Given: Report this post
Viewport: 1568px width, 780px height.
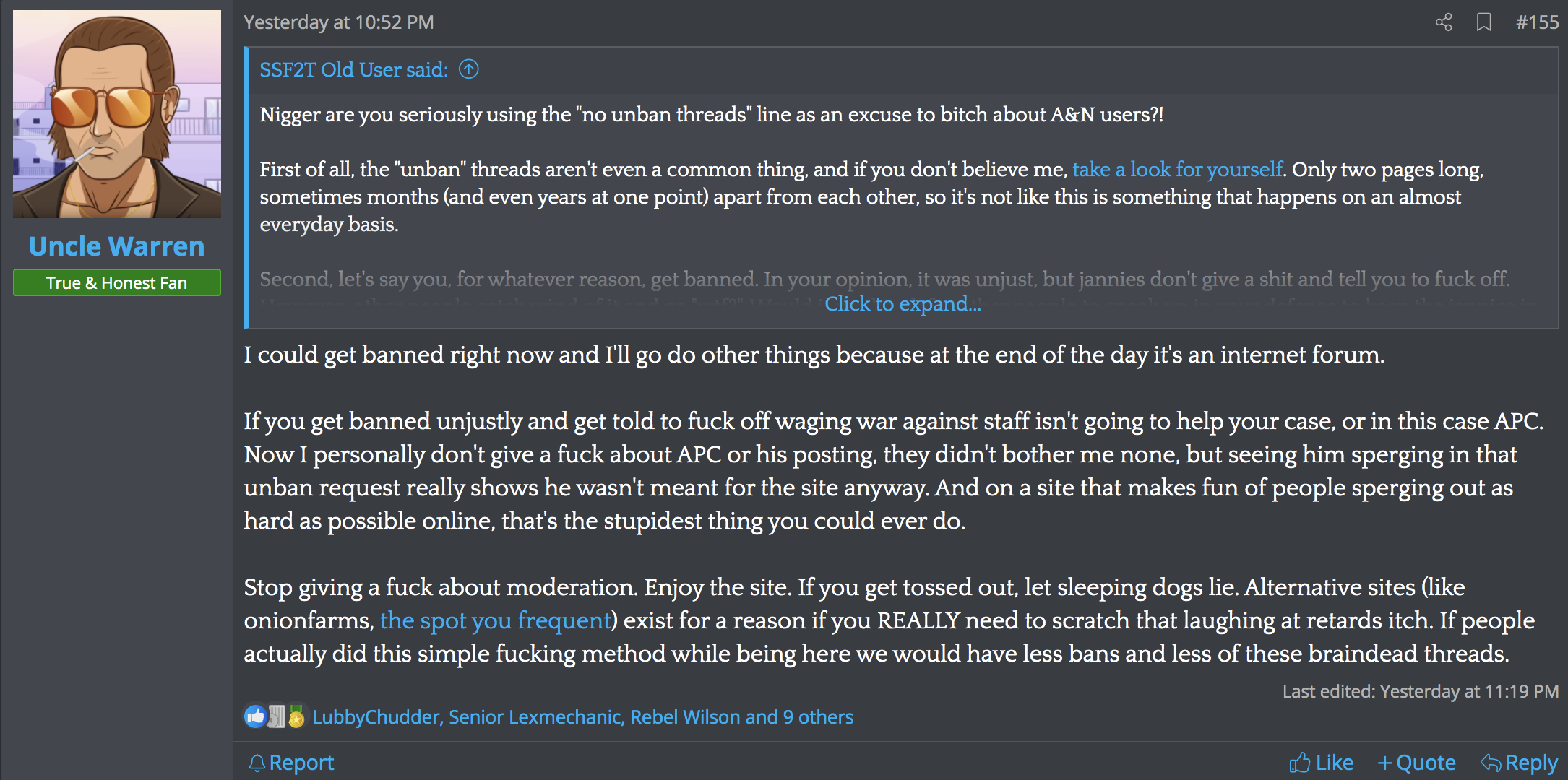Looking at the screenshot, I should (291, 763).
